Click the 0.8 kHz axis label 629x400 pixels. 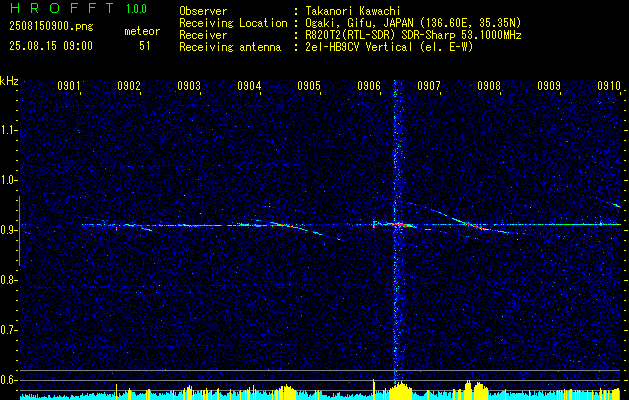coord(8,280)
